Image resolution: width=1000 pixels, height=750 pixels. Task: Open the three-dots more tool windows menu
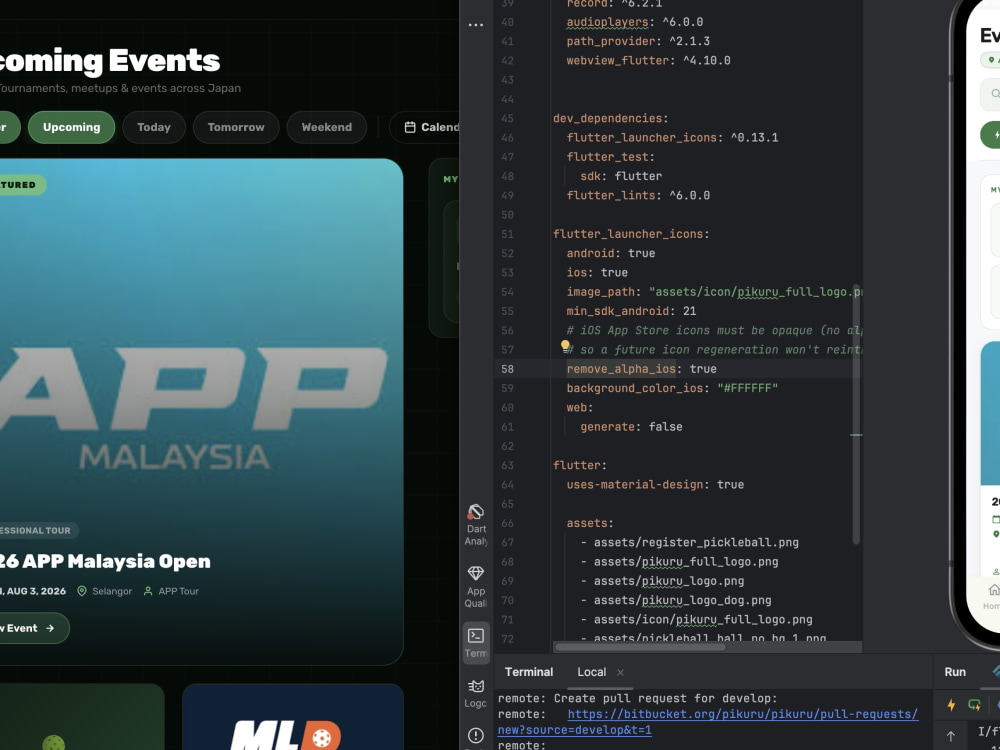476,25
